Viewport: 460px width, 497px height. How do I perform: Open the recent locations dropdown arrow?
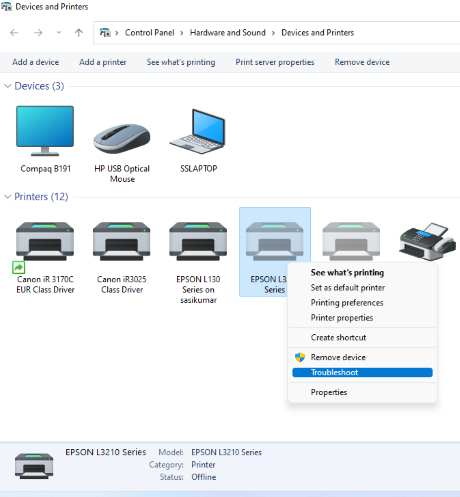(x=59, y=33)
